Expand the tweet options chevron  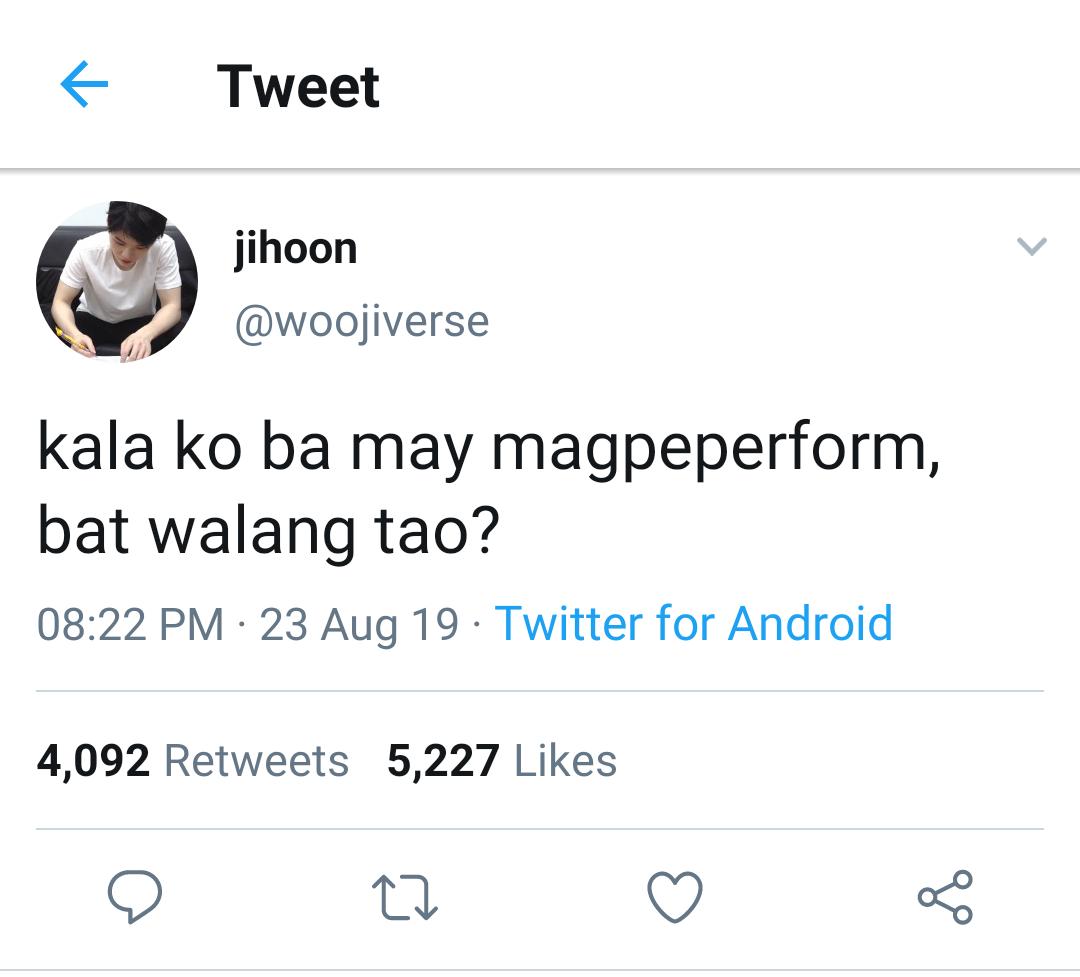pyautogui.click(x=1031, y=246)
